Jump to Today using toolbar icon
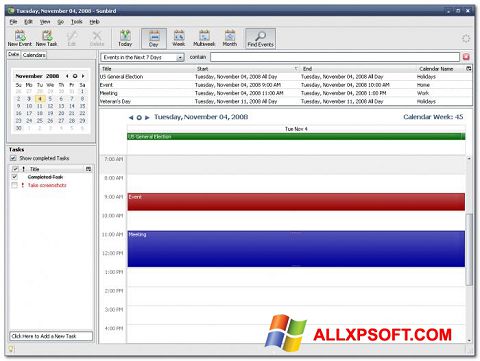The image size is (480, 361). click(125, 35)
